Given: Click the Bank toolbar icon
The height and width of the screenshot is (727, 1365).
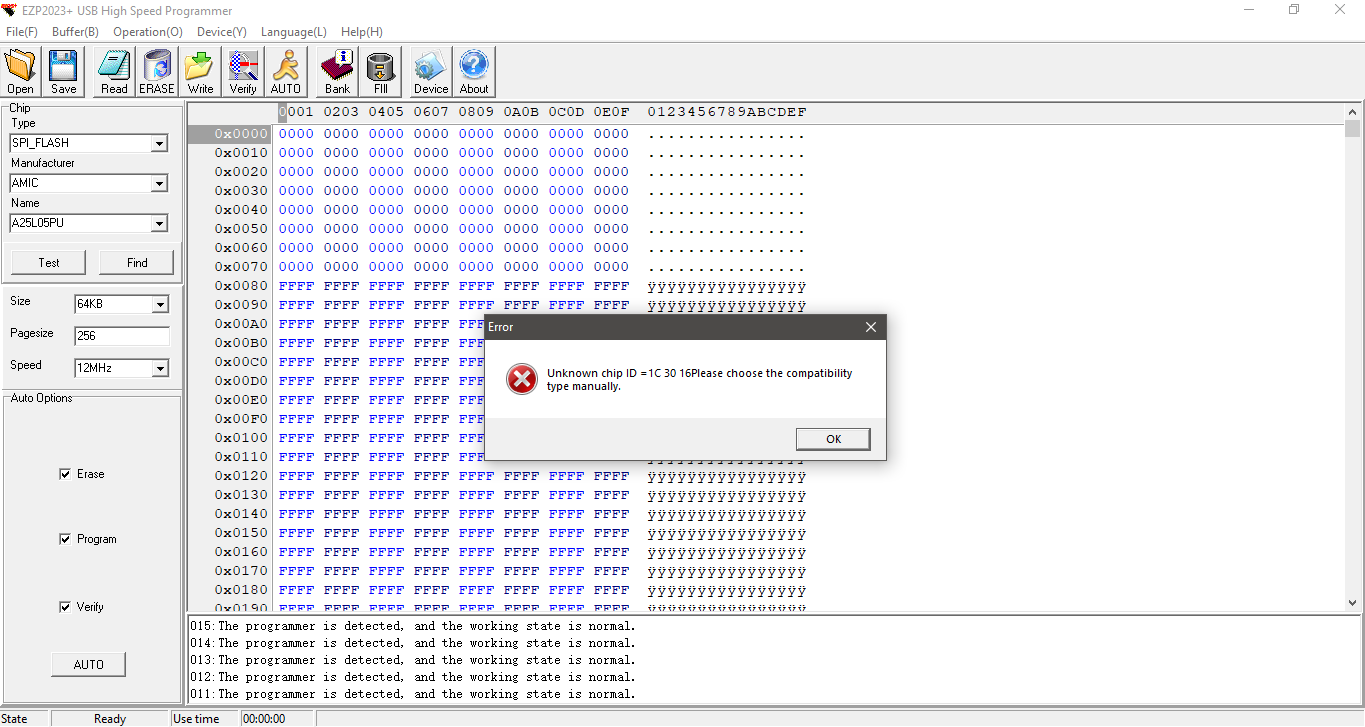Looking at the screenshot, I should [337, 72].
